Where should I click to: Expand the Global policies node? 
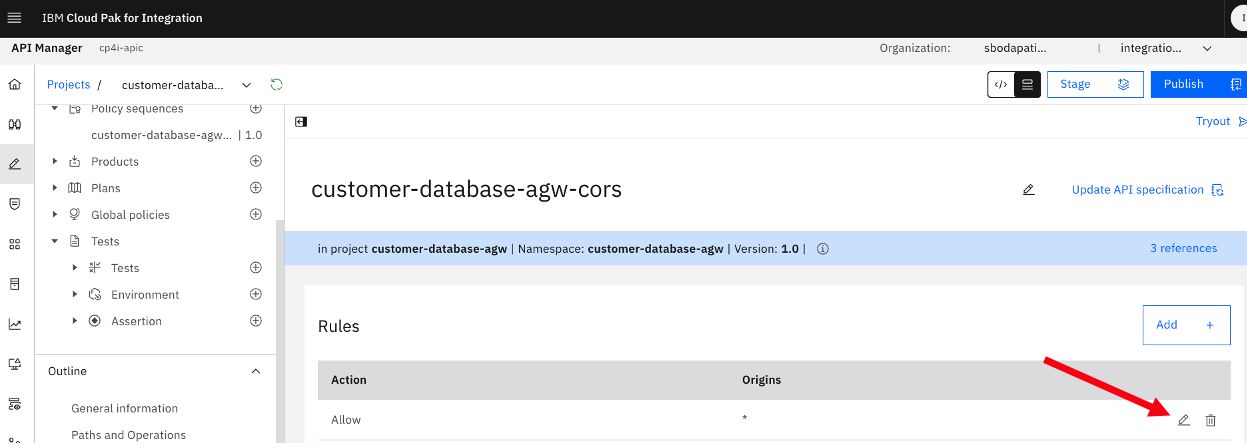(55, 215)
